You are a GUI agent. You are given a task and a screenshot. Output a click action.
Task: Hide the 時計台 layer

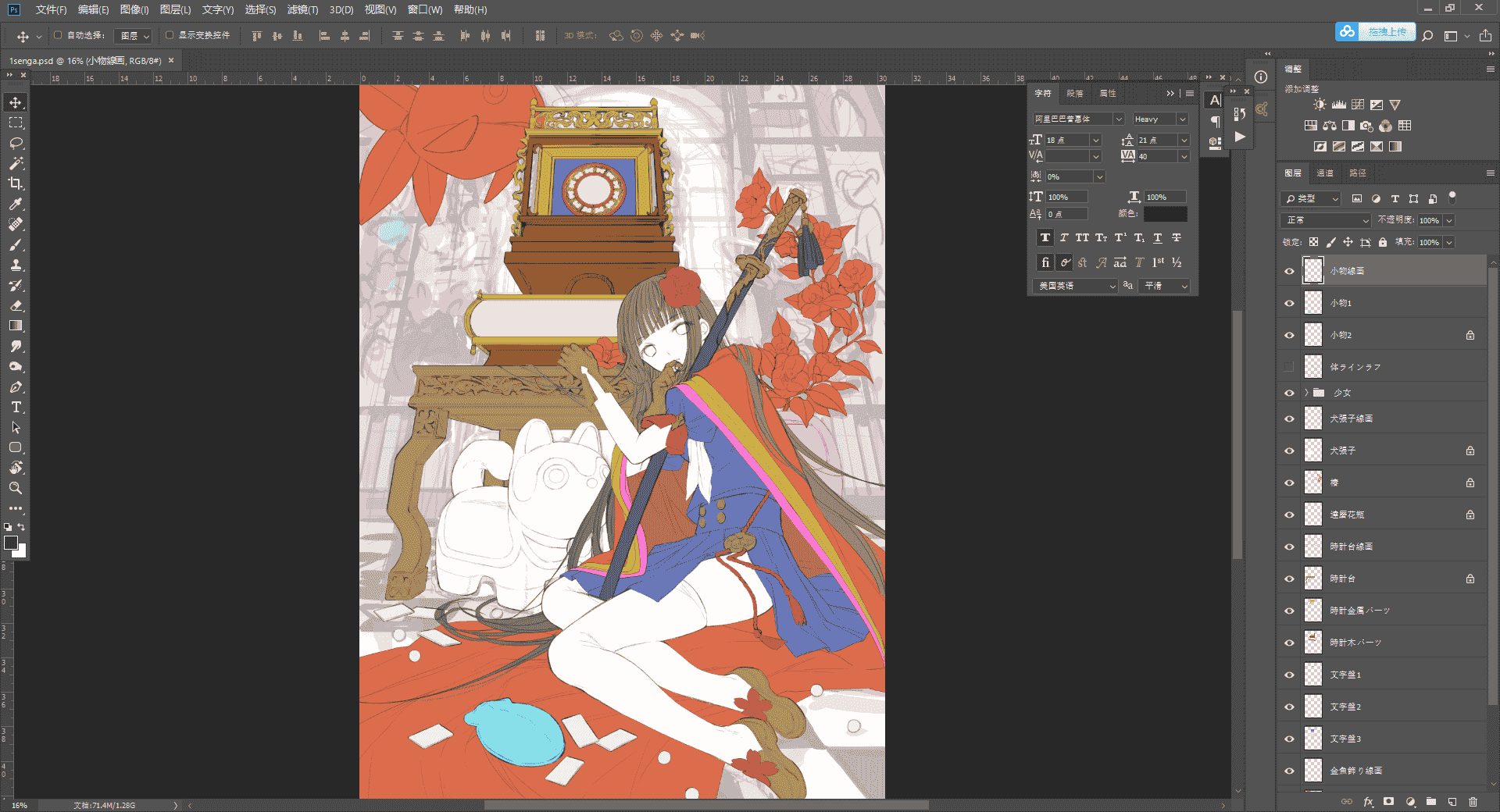click(1289, 579)
